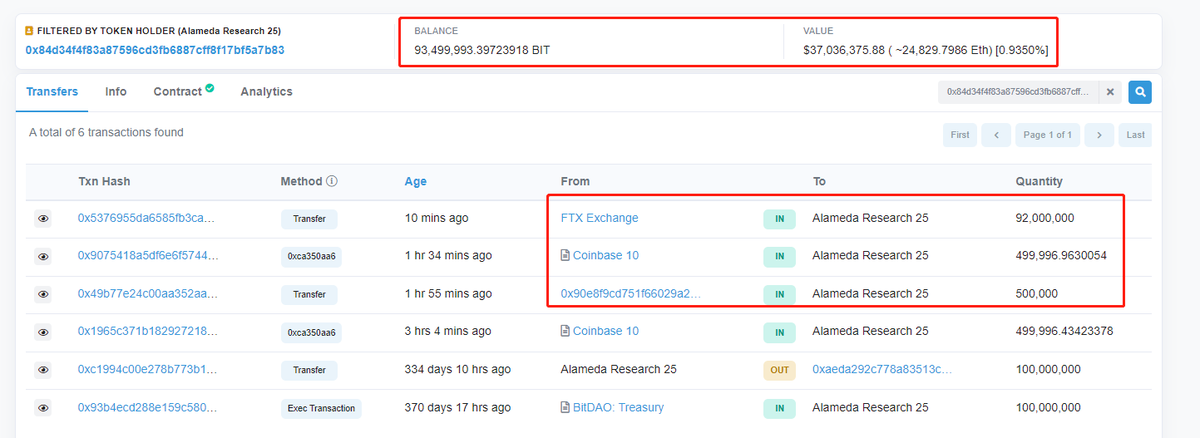Open the Contract tab
Image resolution: width=1200 pixels, height=438 pixels.
tap(178, 92)
